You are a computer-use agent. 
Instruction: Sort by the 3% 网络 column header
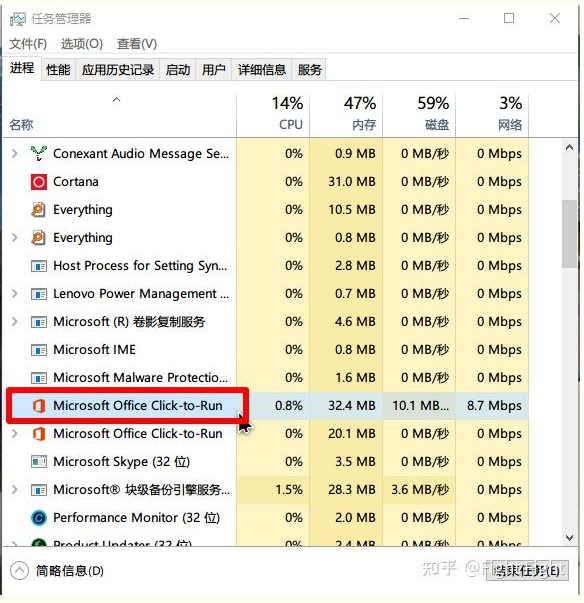[x=492, y=115]
